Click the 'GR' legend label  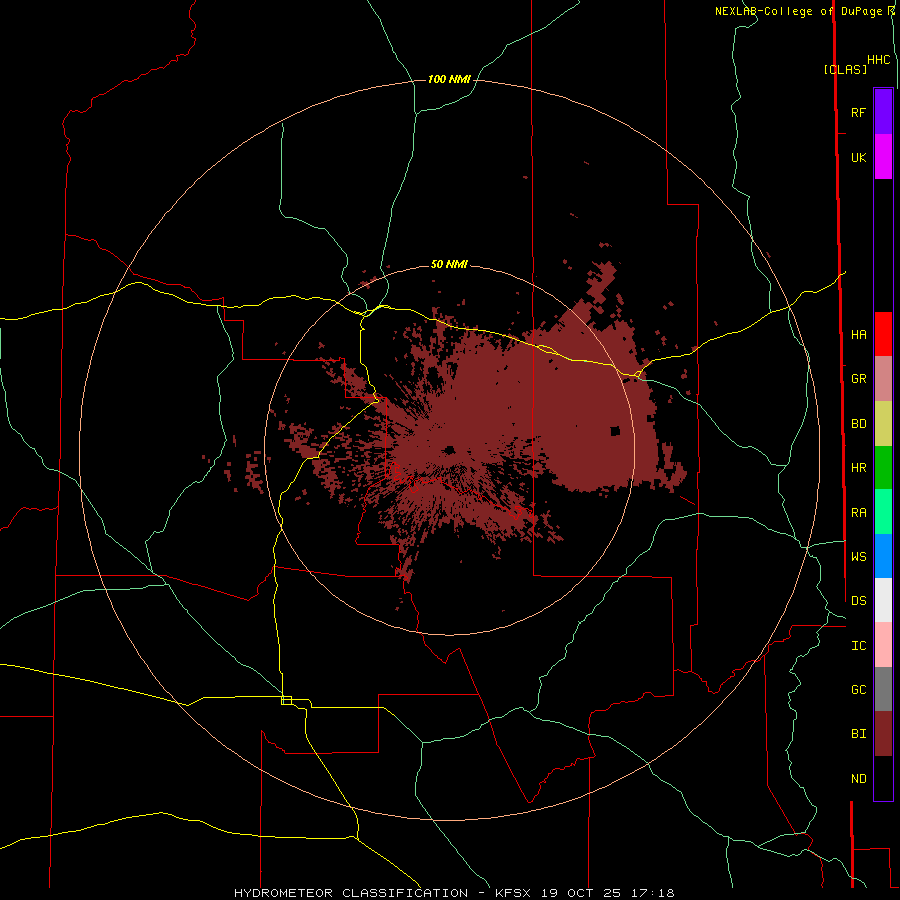[x=858, y=379]
